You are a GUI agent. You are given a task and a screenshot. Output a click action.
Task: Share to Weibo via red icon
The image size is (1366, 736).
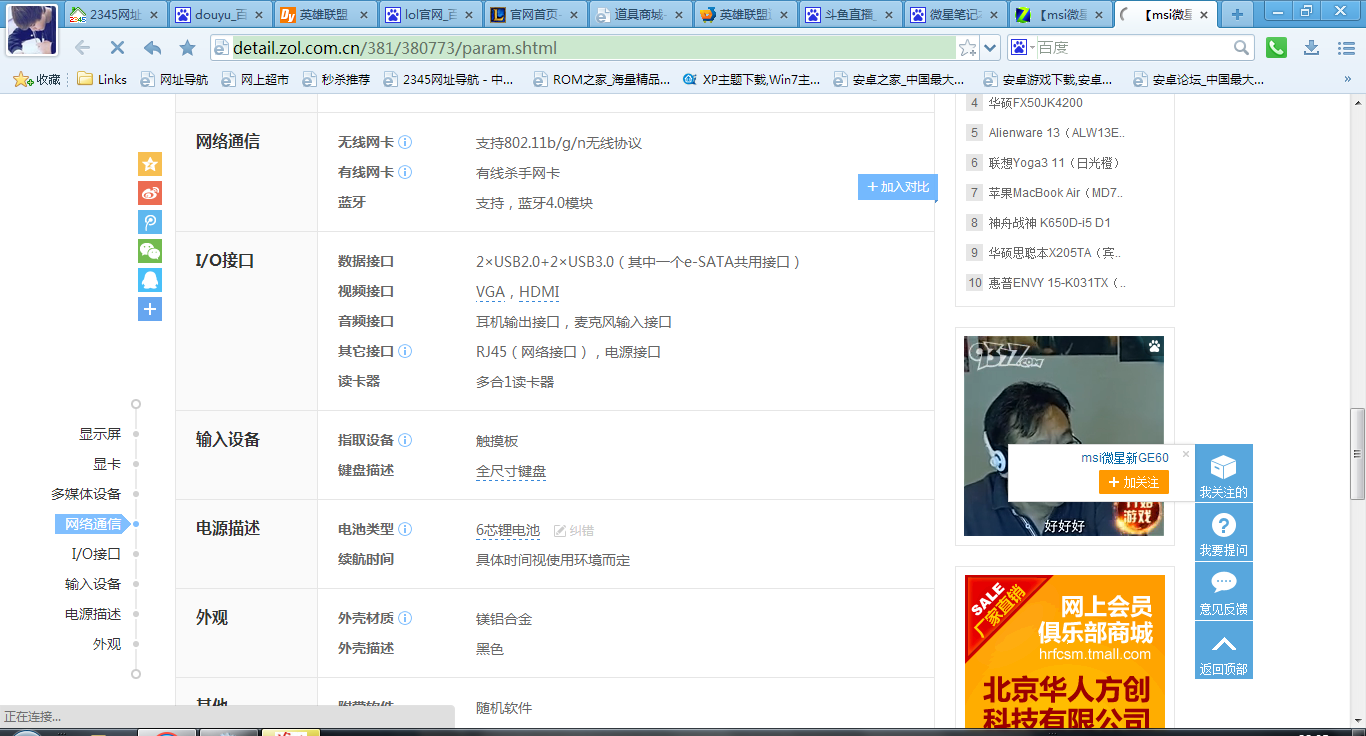pyautogui.click(x=150, y=194)
